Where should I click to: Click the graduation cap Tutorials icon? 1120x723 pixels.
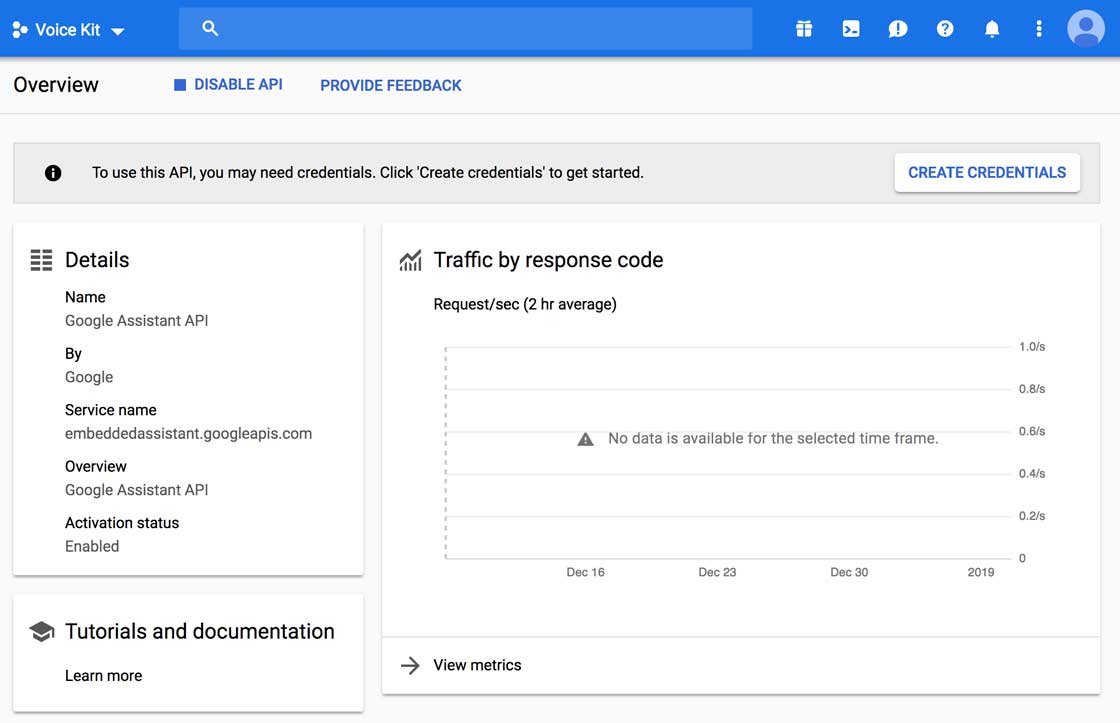point(41,632)
